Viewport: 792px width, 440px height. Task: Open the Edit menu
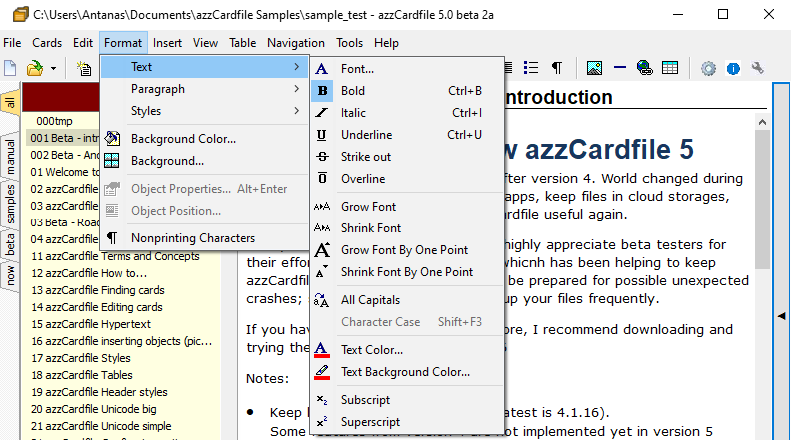click(x=83, y=43)
